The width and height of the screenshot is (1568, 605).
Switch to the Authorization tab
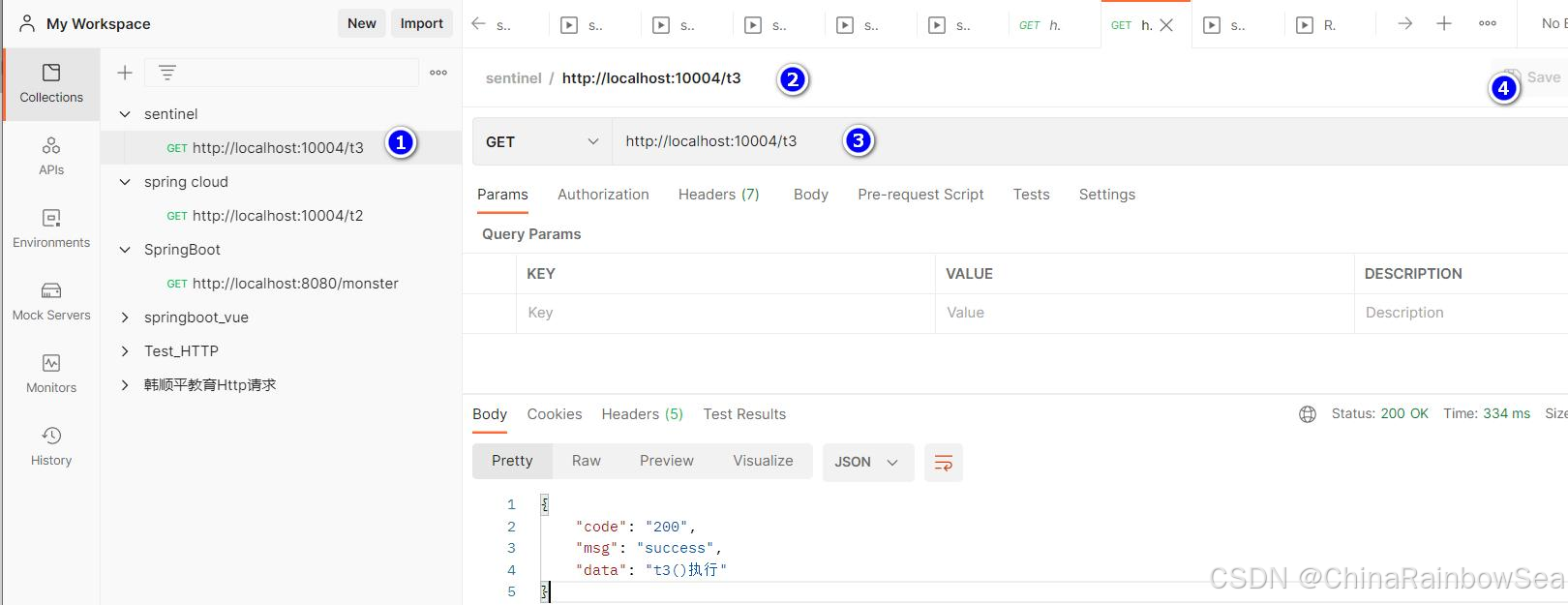603,195
